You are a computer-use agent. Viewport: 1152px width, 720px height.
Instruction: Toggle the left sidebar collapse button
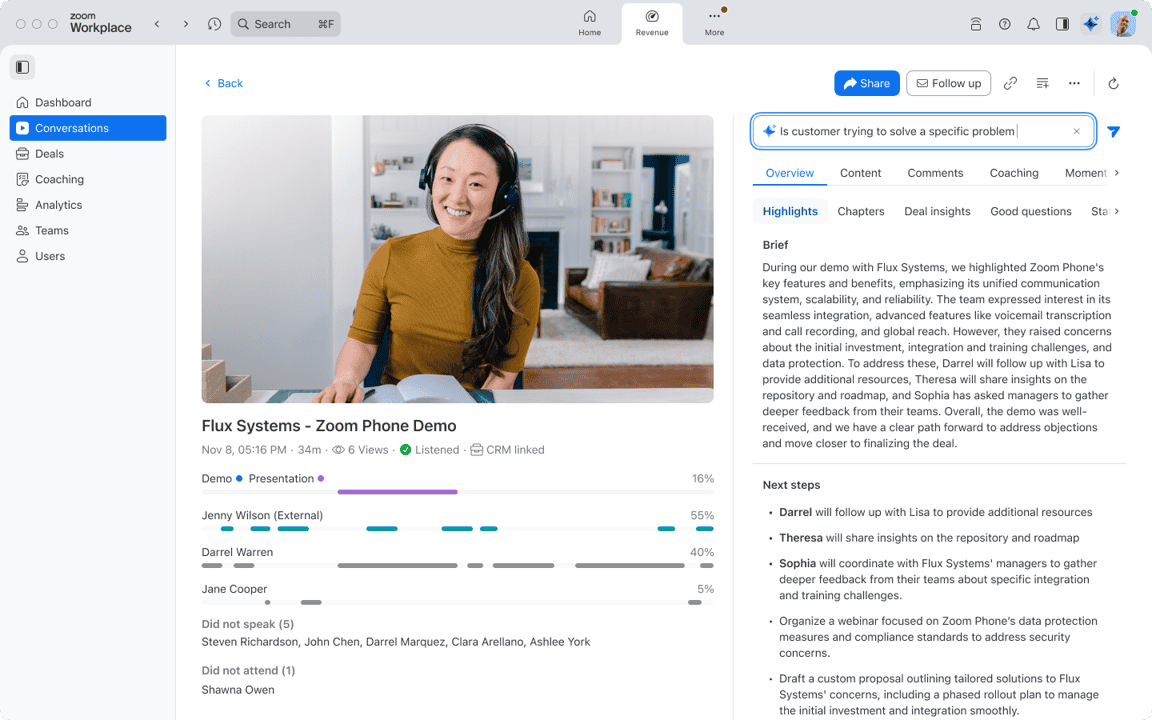coord(22,67)
